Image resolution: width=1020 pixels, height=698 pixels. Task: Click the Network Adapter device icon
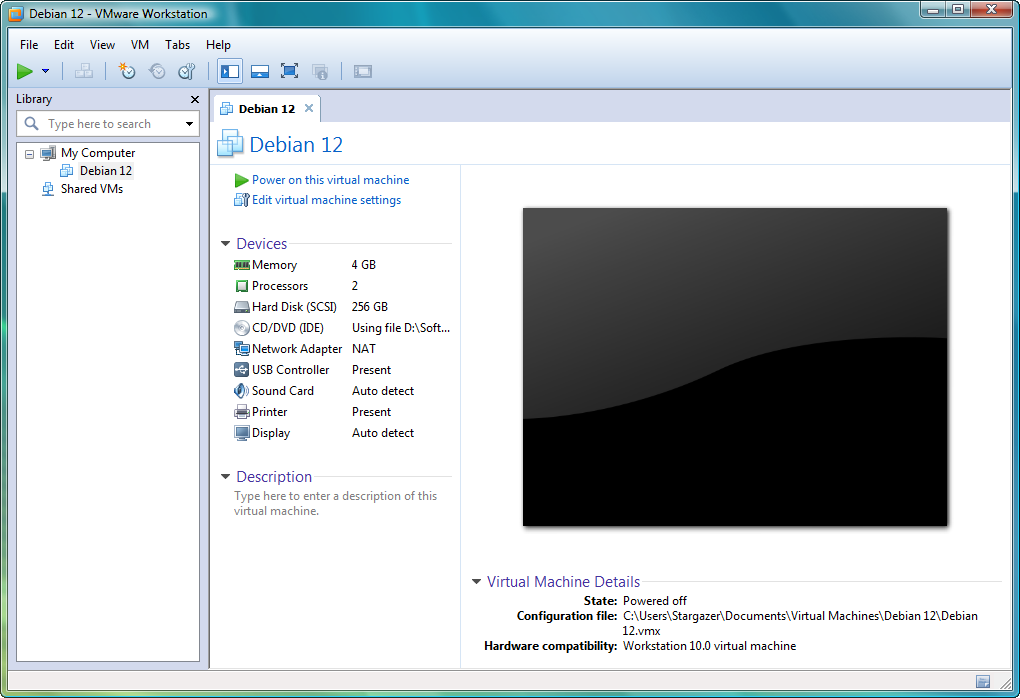pyautogui.click(x=242, y=349)
